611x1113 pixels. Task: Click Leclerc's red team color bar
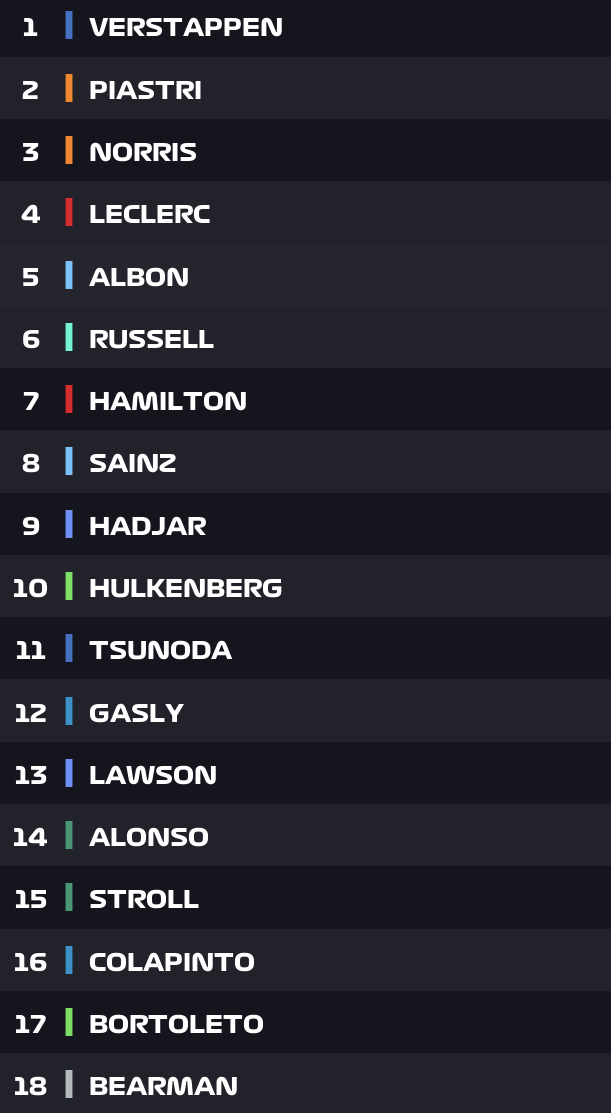tap(69, 213)
